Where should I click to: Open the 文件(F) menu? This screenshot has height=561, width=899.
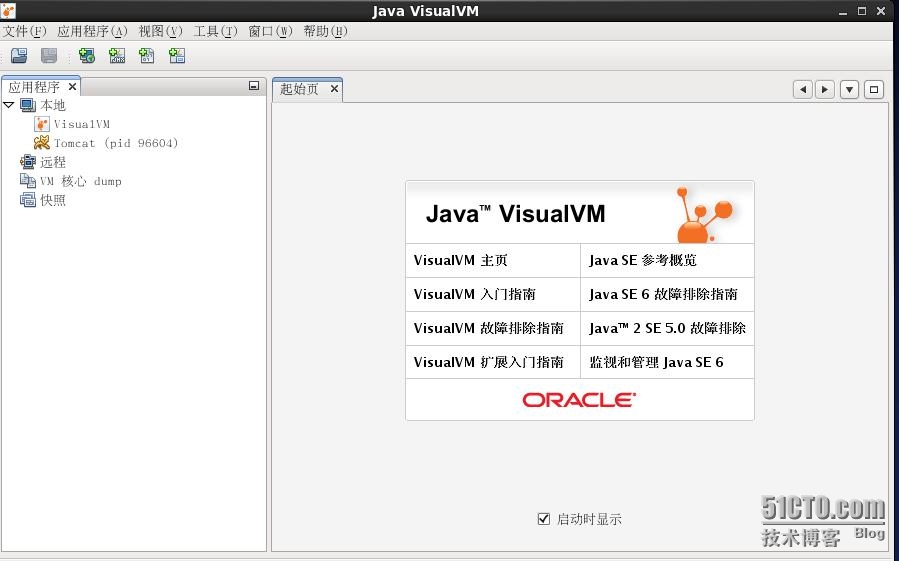point(24,31)
